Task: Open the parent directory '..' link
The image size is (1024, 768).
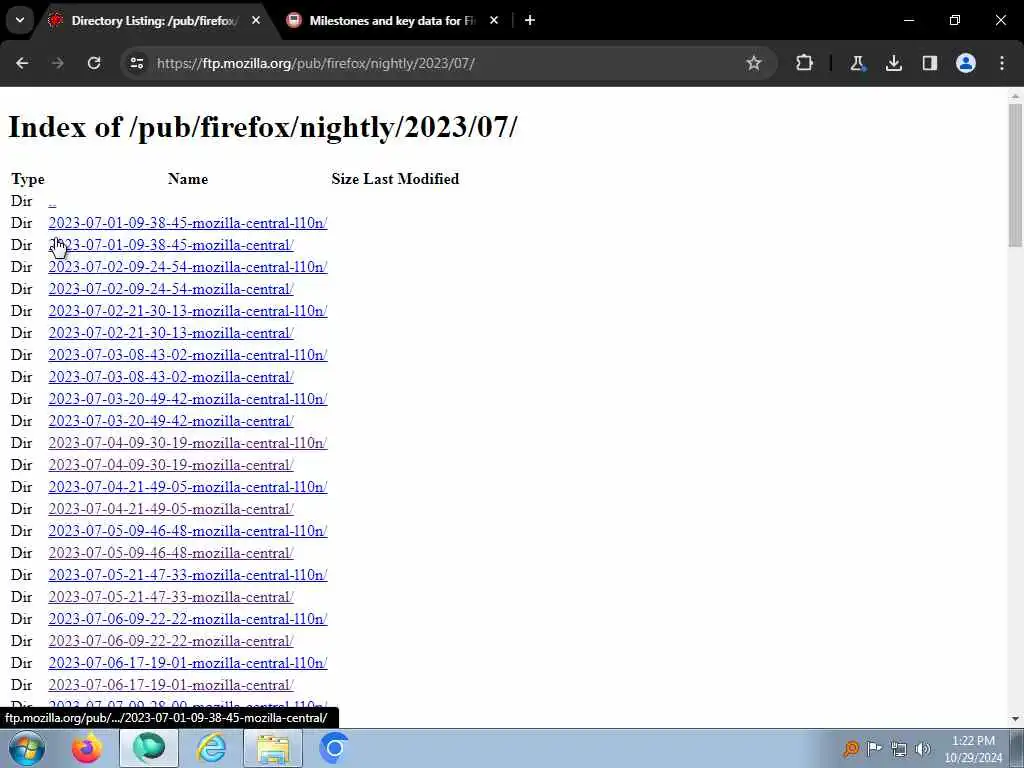Action: coord(52,201)
